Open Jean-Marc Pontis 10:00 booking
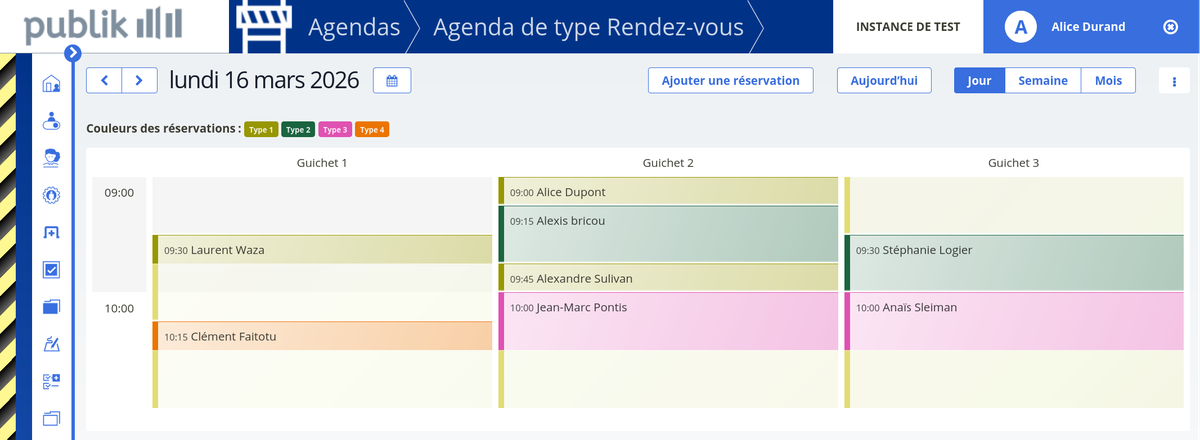Image resolution: width=1200 pixels, height=440 pixels. [668, 320]
